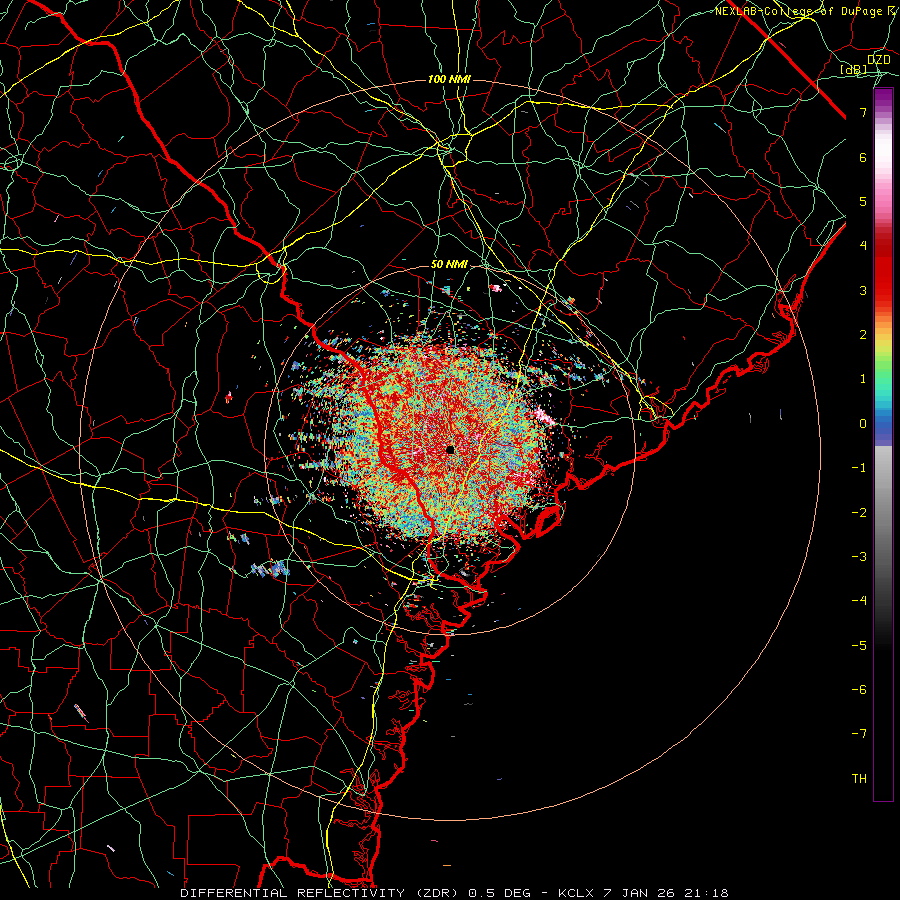Viewport: 900px width, 900px height.
Task: Click the "DZD" legend title
Action: click(x=878, y=60)
